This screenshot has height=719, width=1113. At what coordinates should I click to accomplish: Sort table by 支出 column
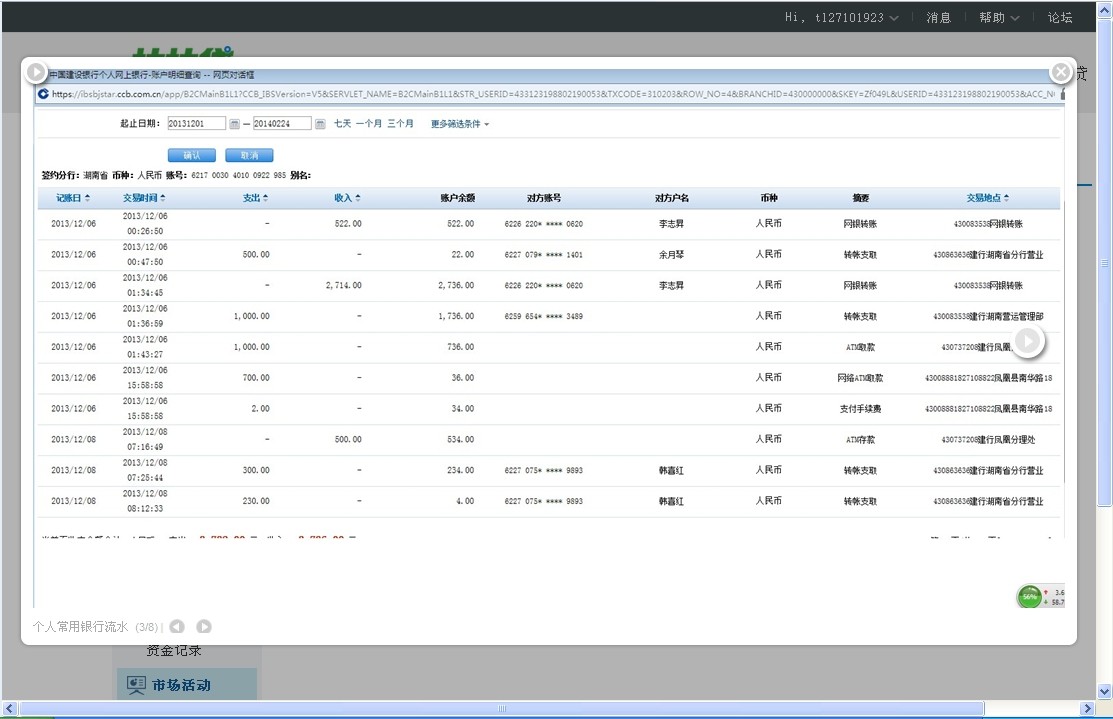255,198
